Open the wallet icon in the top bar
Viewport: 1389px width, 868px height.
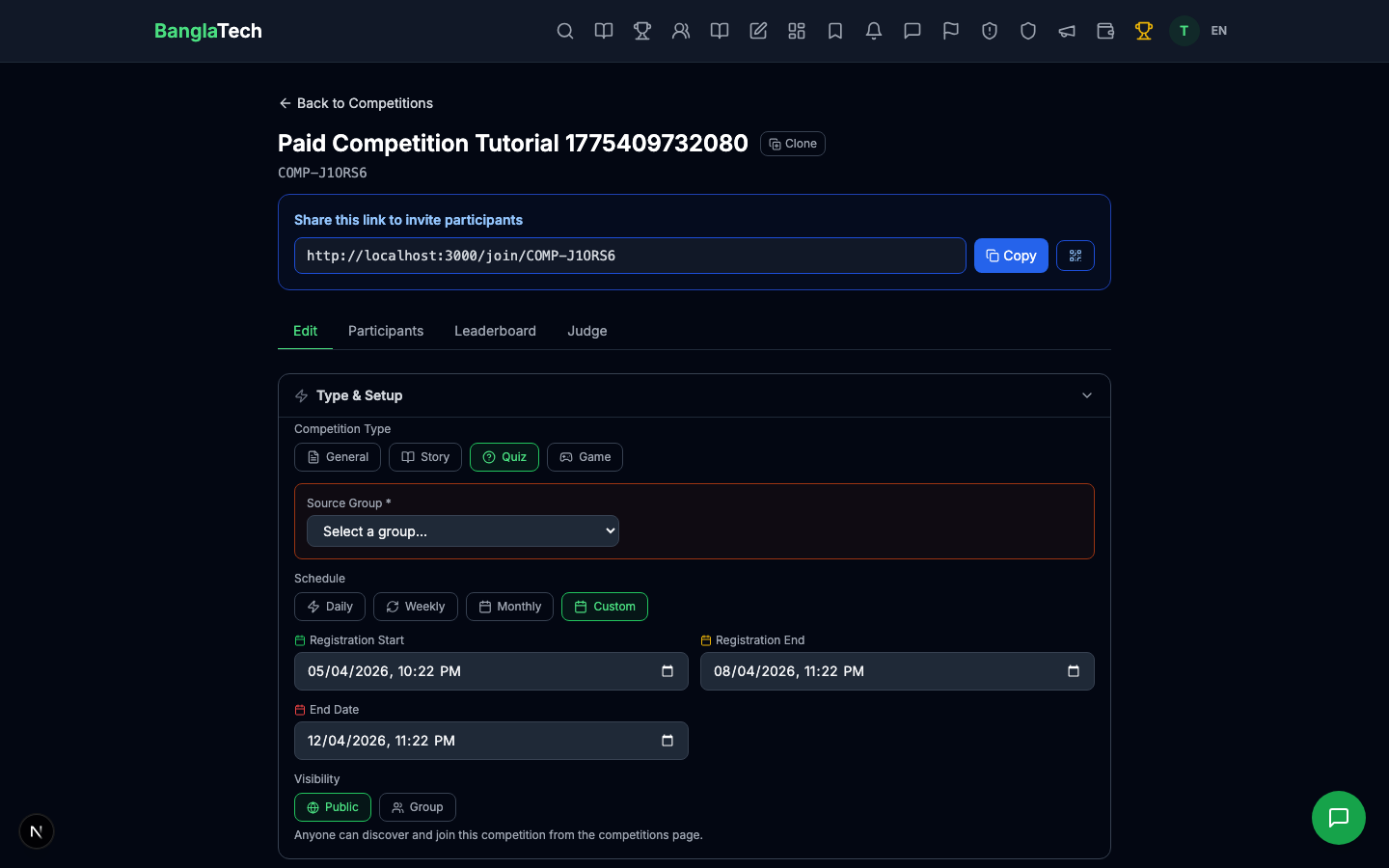coord(1105,31)
